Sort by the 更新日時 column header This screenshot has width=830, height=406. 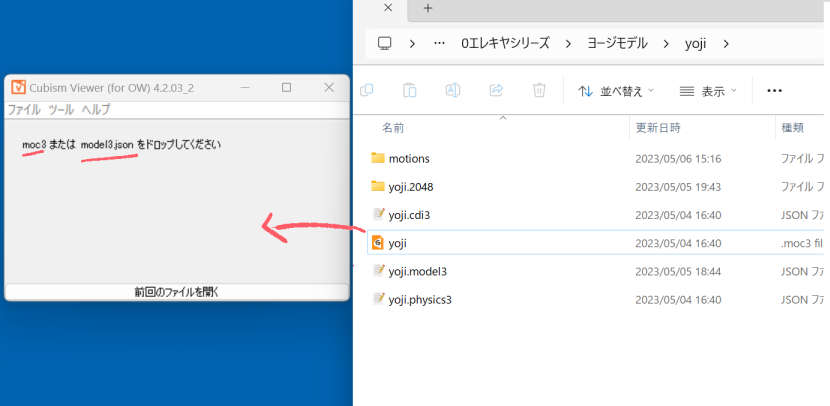[658, 128]
